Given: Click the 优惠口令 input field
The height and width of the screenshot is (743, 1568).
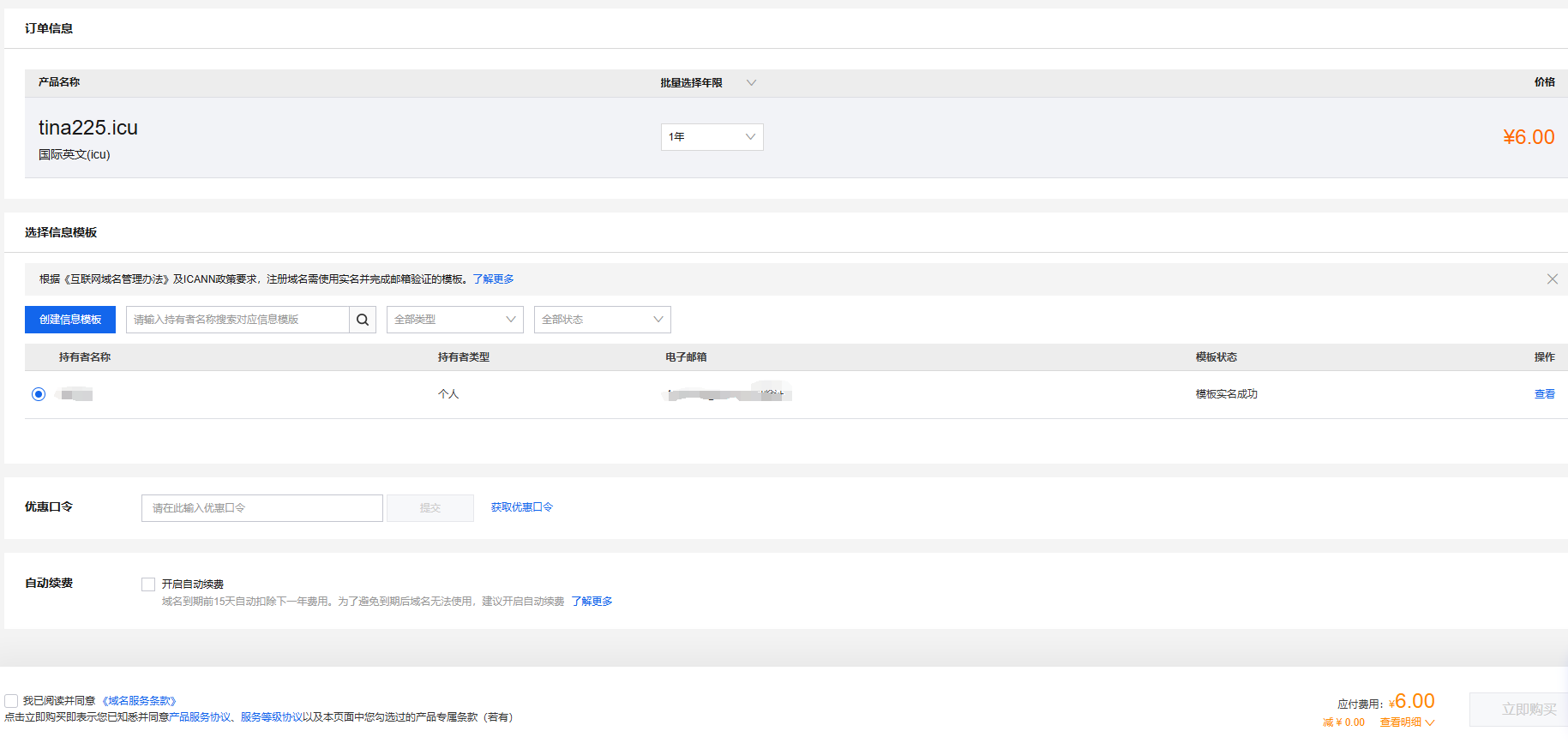Looking at the screenshot, I should 261,508.
